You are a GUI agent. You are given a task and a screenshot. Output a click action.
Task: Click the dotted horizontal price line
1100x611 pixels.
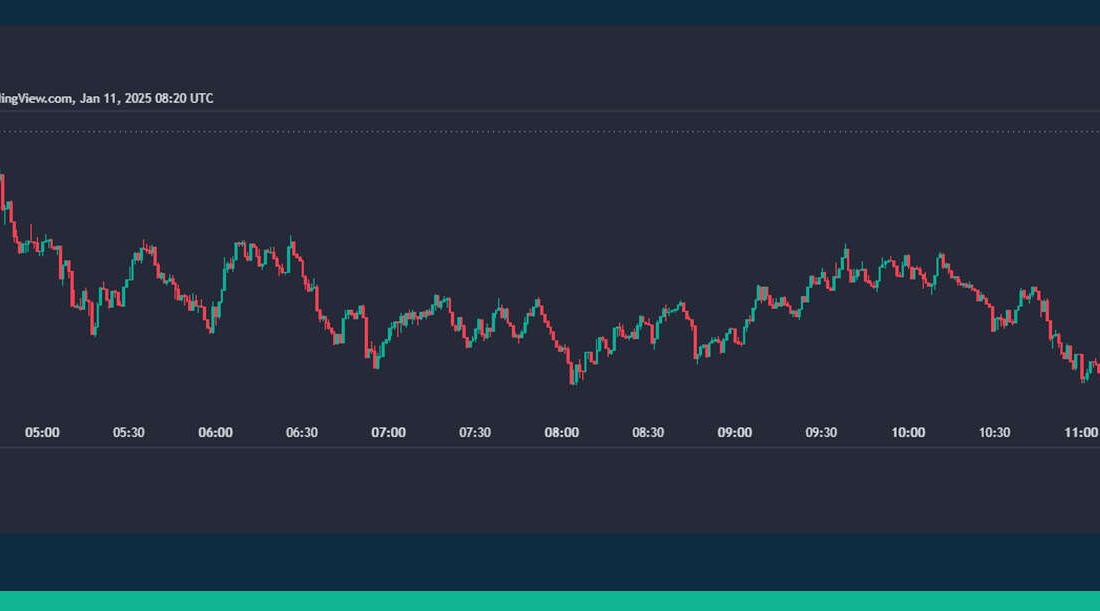click(550, 131)
